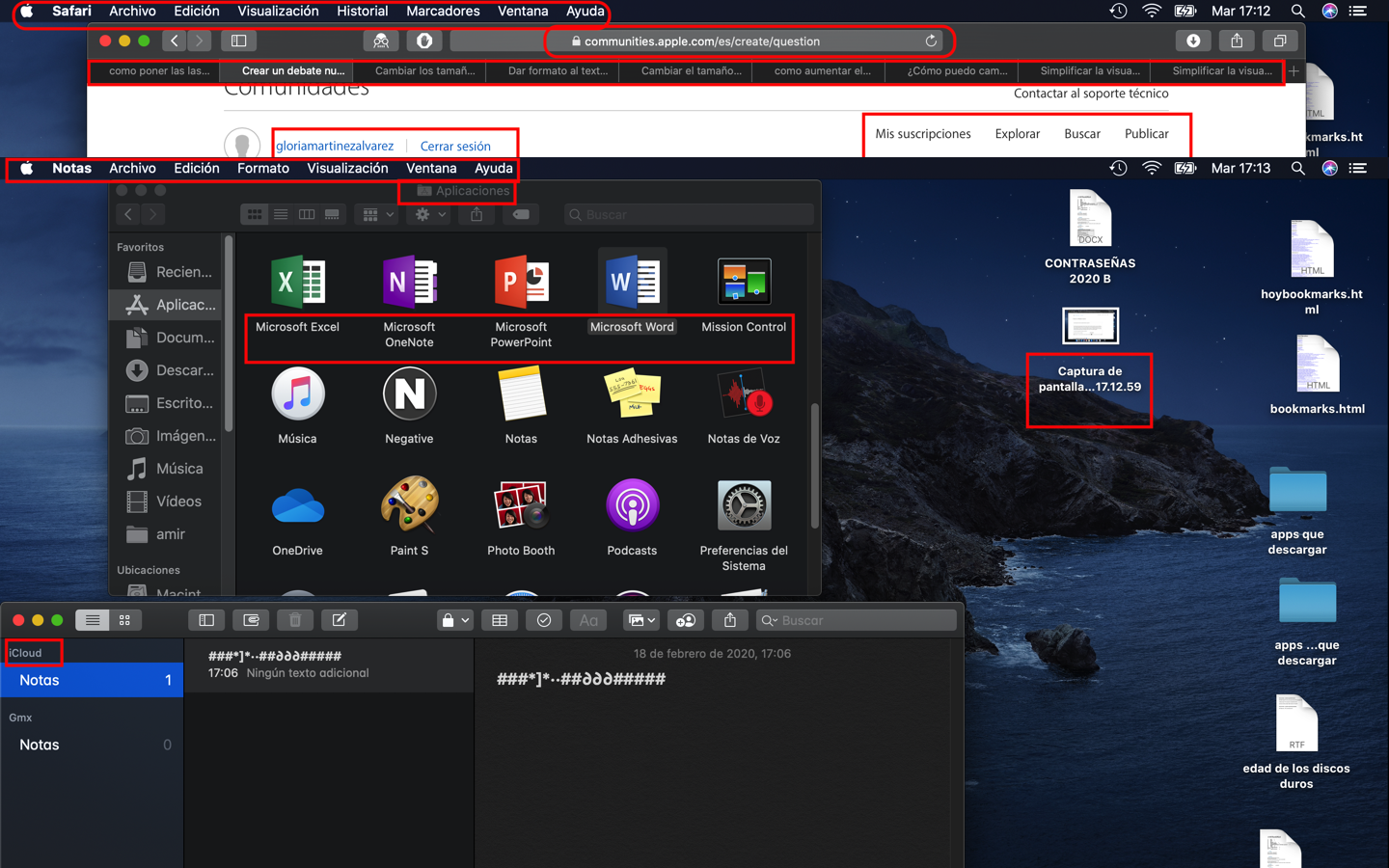The image size is (1389, 868).
Task: Select the Captura de pantalla desktop thumbnail
Action: click(x=1090, y=326)
